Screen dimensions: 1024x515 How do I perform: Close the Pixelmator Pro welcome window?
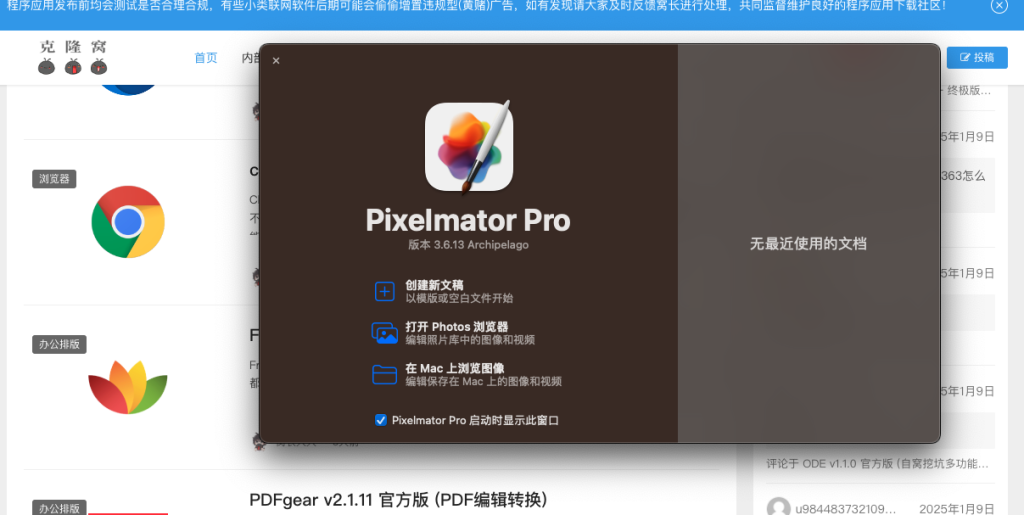tap(276, 61)
